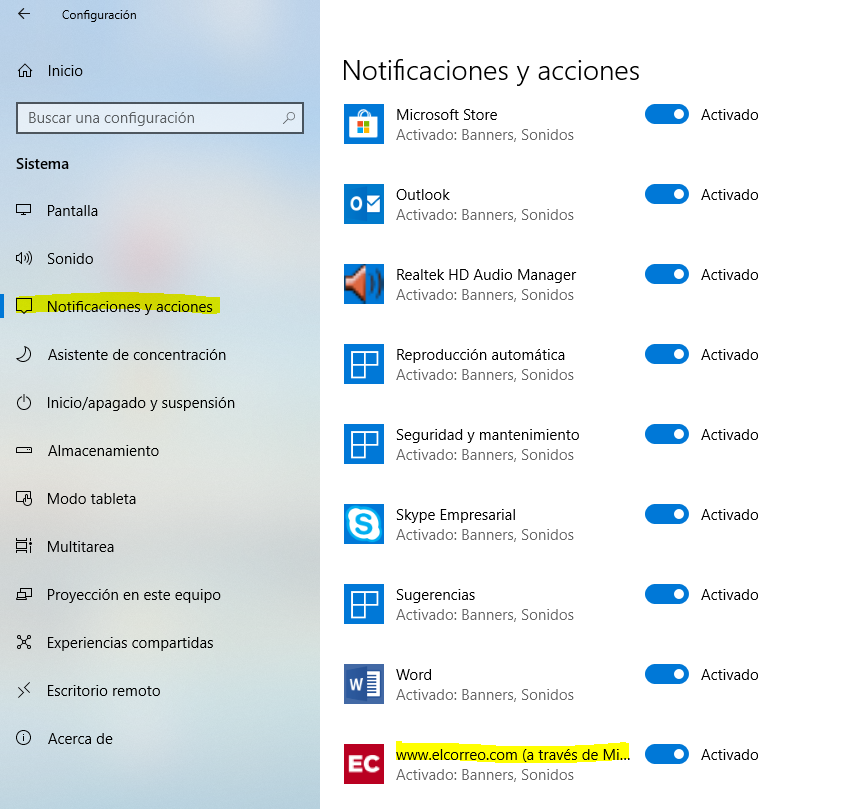Viewport: 863px width, 809px height.
Task: Disable www.elcorreo.com notifications toggle
Action: point(667,754)
